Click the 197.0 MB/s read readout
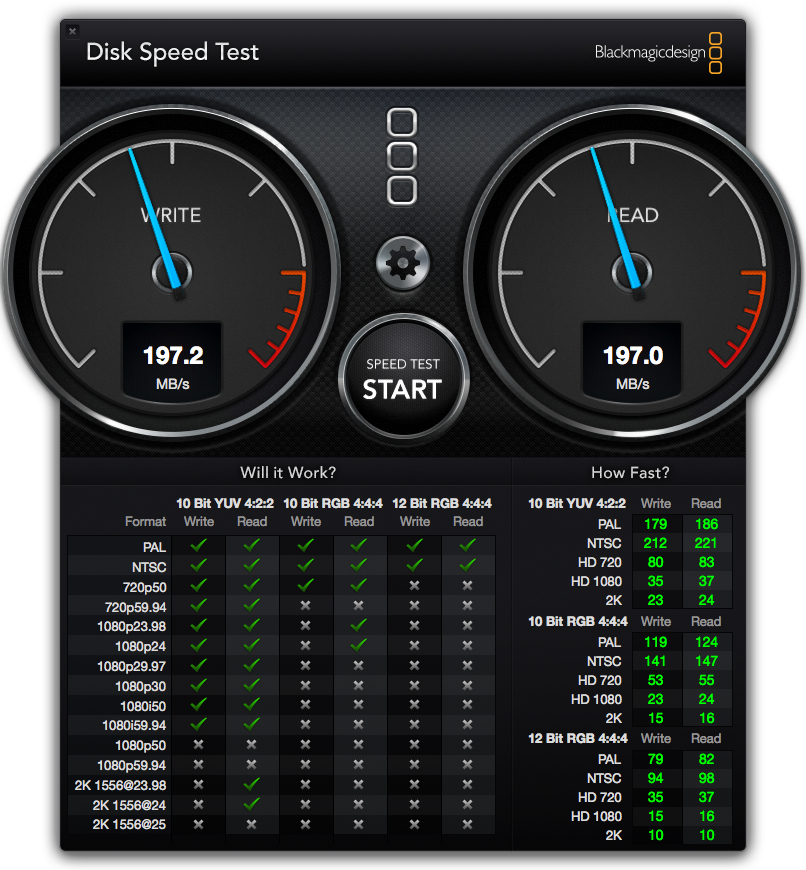Screen dimensions: 806x870 point(632,364)
